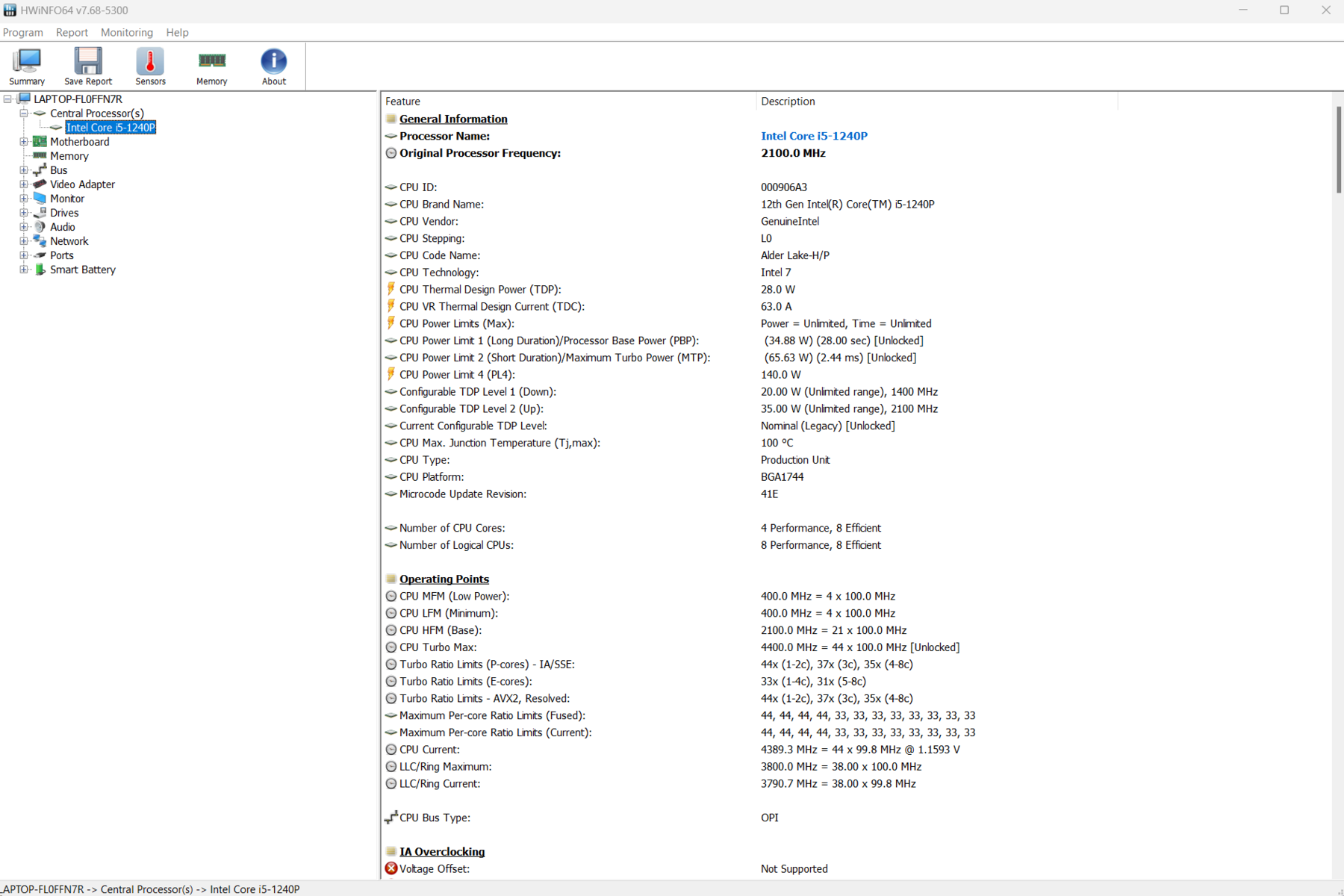
Task: Expand the Bus tree node
Action: pyautogui.click(x=24, y=170)
